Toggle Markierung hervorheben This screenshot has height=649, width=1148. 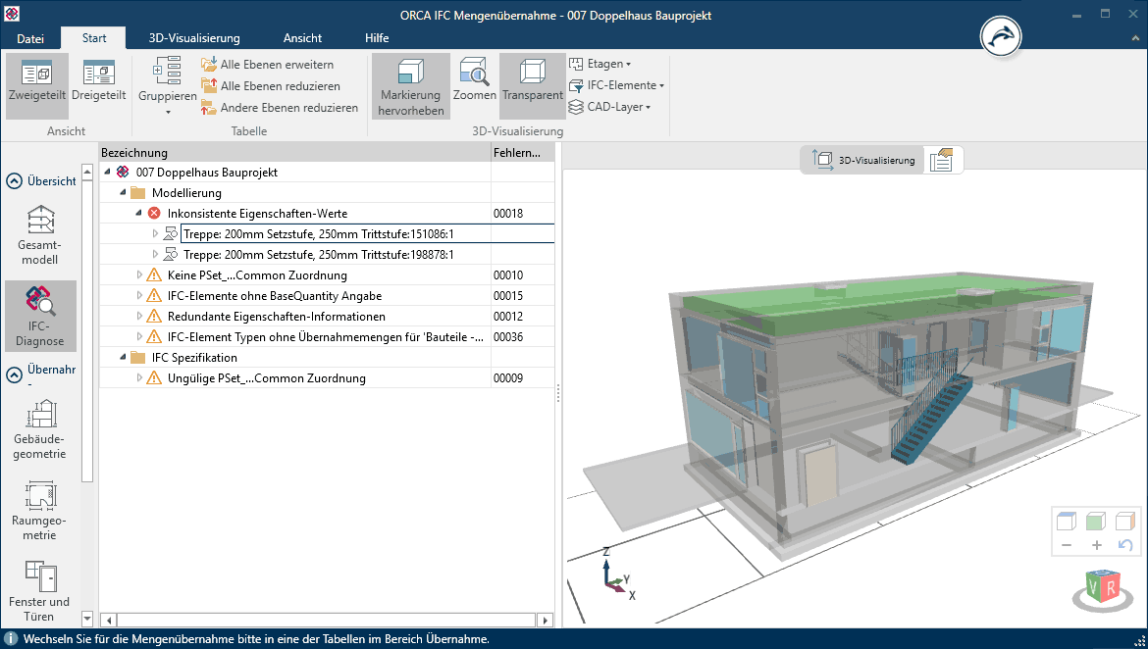(x=411, y=86)
